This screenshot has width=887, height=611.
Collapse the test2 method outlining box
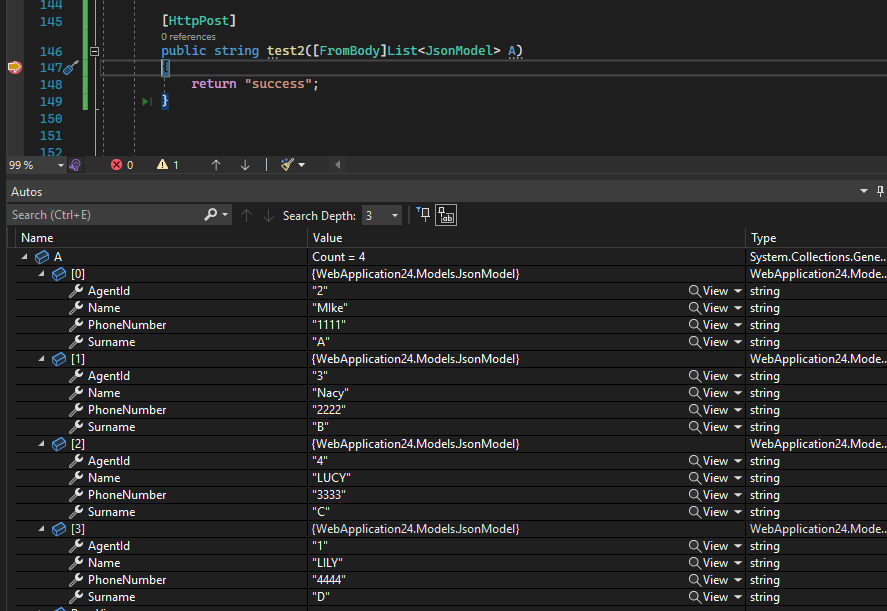[x=94, y=51]
